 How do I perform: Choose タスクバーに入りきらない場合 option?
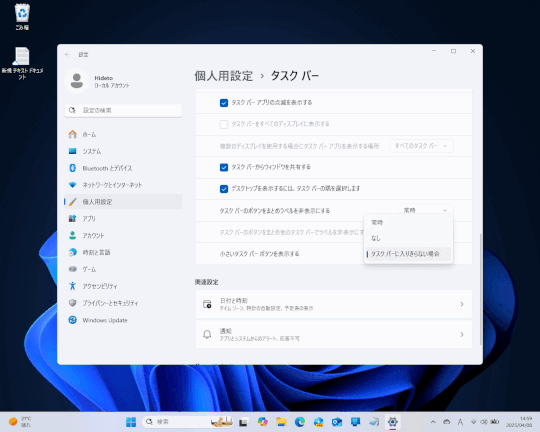click(408, 254)
